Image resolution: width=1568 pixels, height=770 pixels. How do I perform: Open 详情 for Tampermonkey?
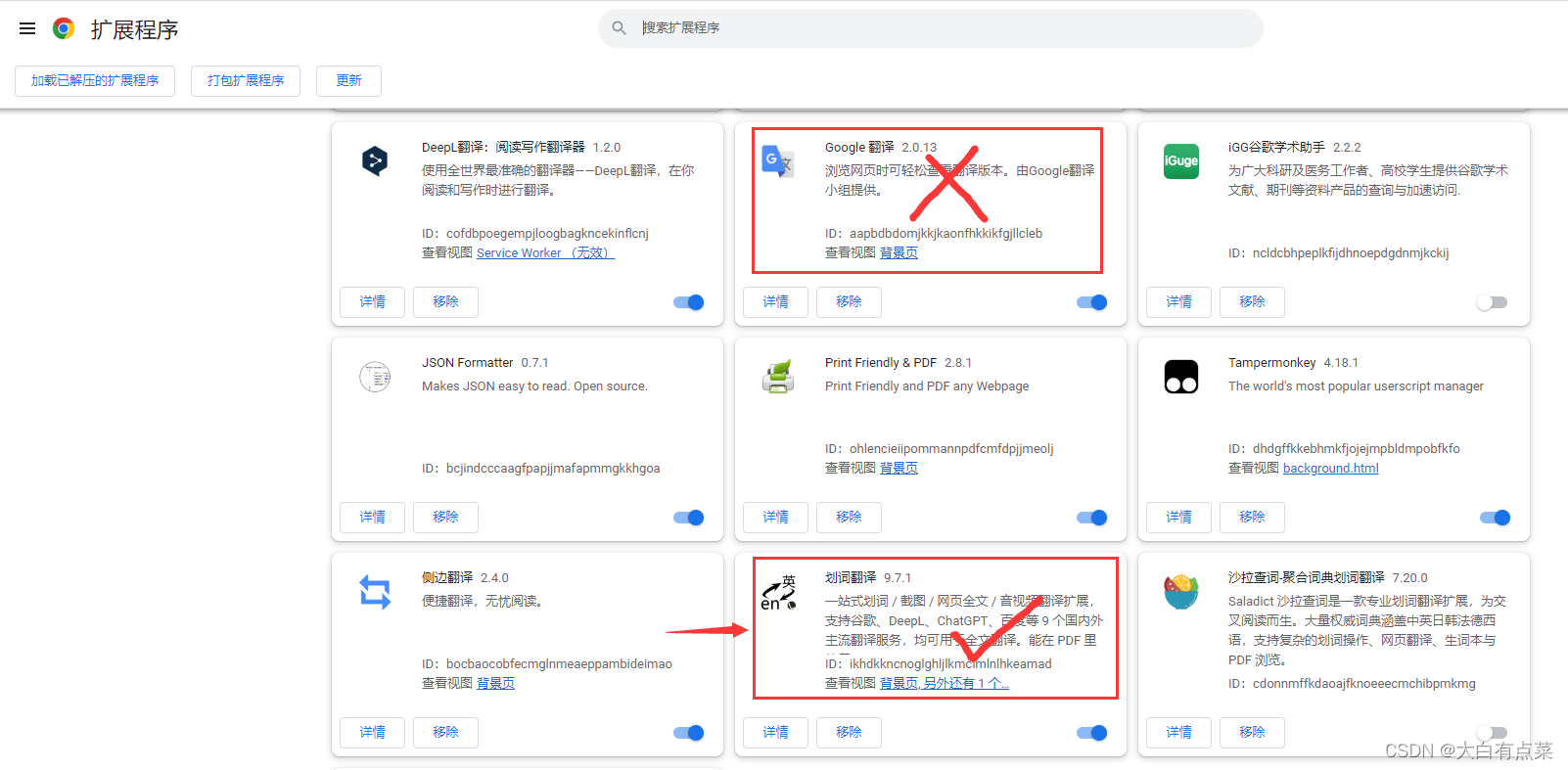click(x=1178, y=518)
